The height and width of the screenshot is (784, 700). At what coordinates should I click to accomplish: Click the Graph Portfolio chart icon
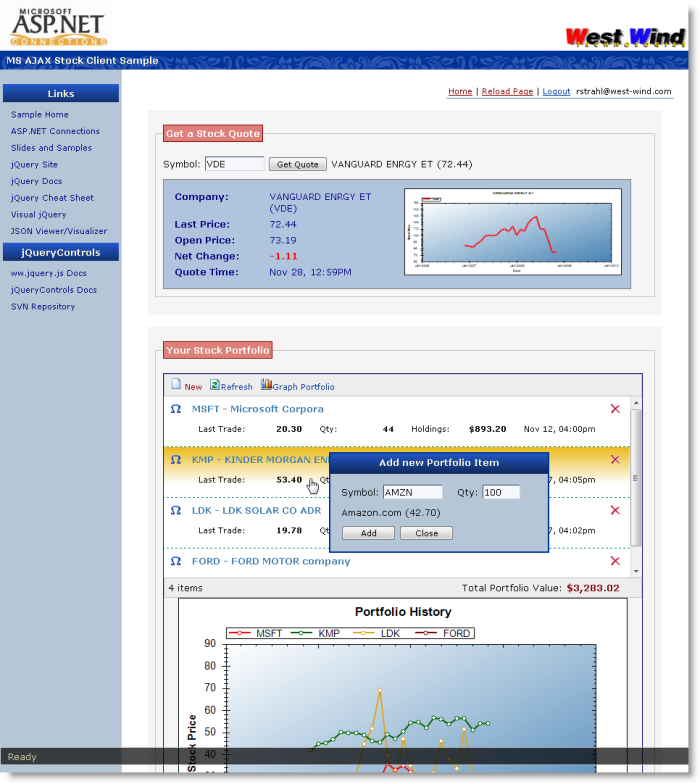click(266, 385)
